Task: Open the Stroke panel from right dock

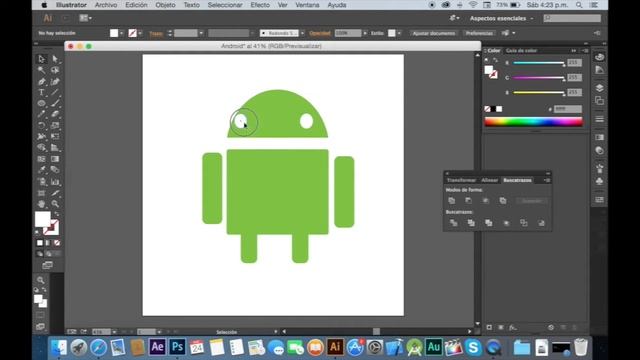Action: click(599, 119)
